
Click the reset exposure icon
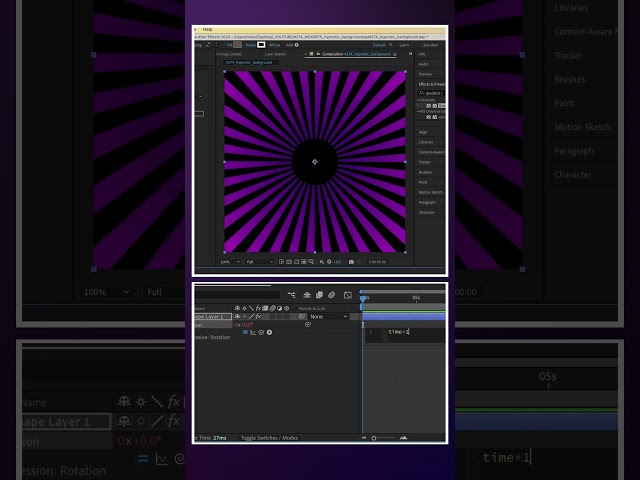tap(329, 262)
